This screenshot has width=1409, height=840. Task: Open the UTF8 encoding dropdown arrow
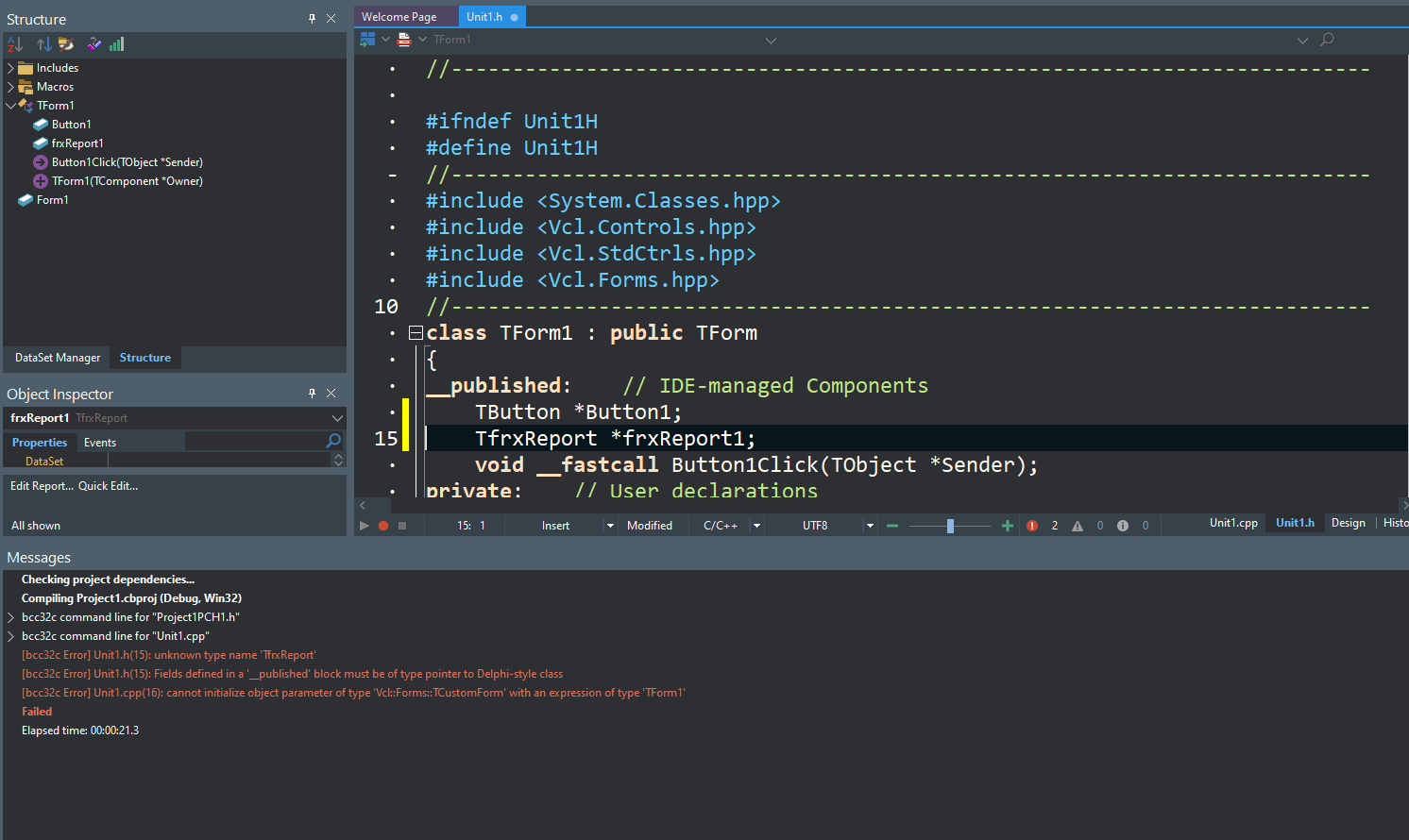pyautogui.click(x=870, y=526)
